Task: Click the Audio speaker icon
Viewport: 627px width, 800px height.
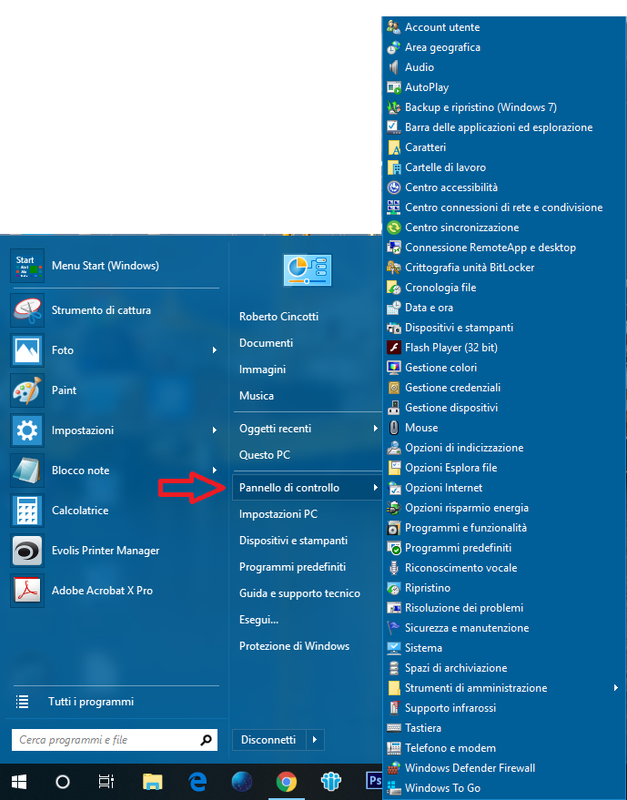Action: (393, 67)
